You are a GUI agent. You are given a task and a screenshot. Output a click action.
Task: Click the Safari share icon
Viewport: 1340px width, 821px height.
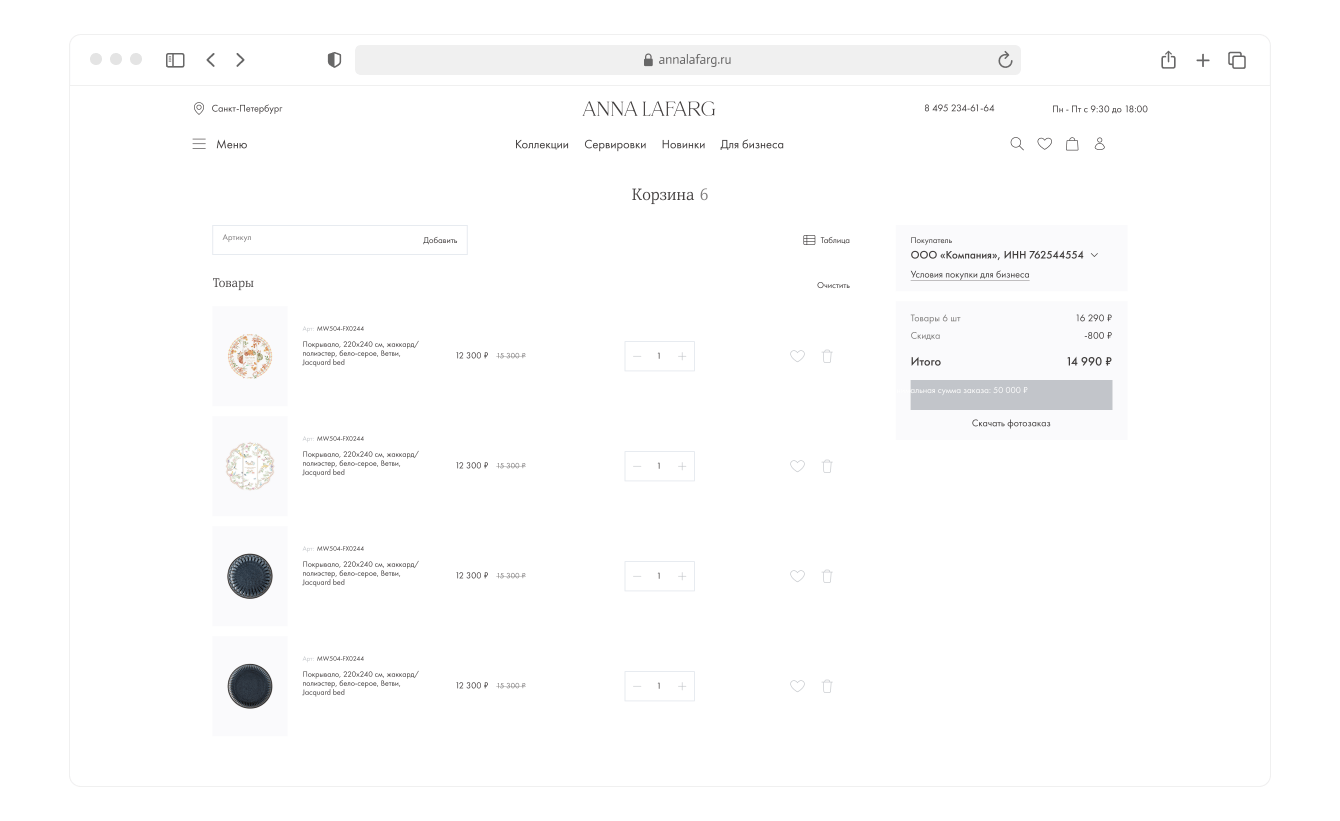point(1167,60)
